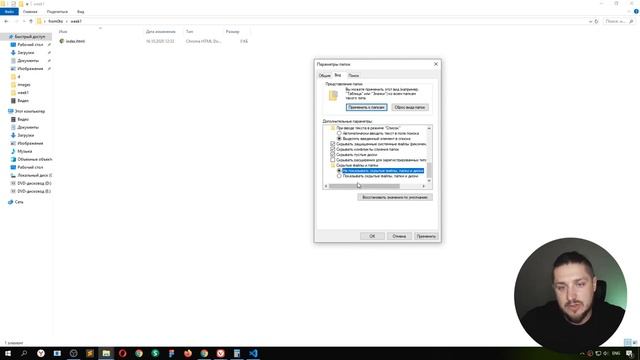The width and height of the screenshot is (640, 360).
Task: Switch to Общие tab in folder options
Action: coord(324,76)
